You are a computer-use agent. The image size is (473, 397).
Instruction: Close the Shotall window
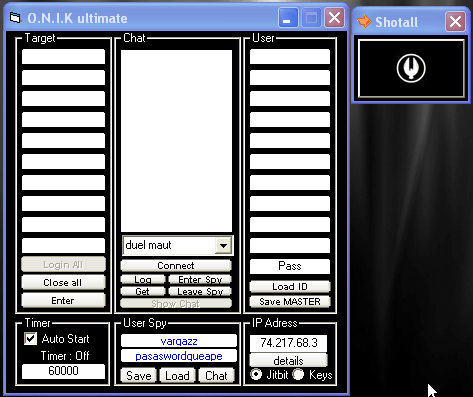(x=455, y=22)
